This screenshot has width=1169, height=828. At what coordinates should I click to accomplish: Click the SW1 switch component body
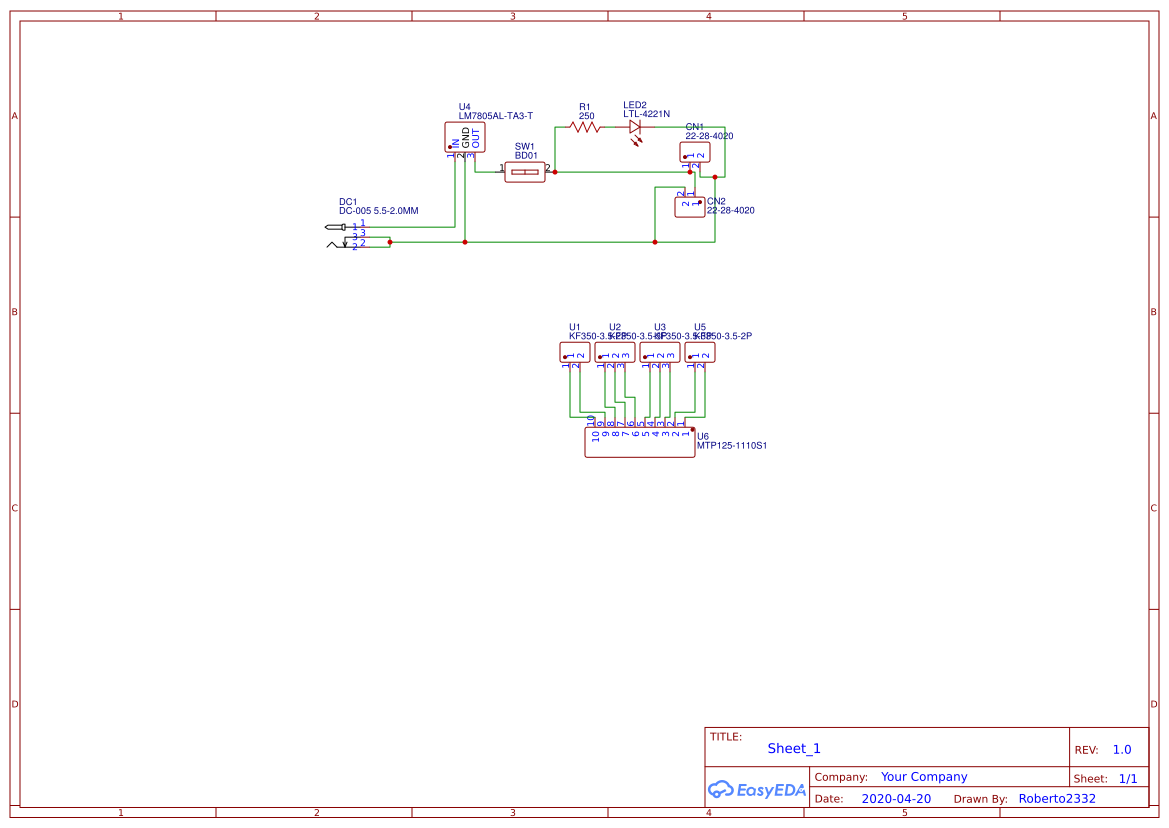525,172
